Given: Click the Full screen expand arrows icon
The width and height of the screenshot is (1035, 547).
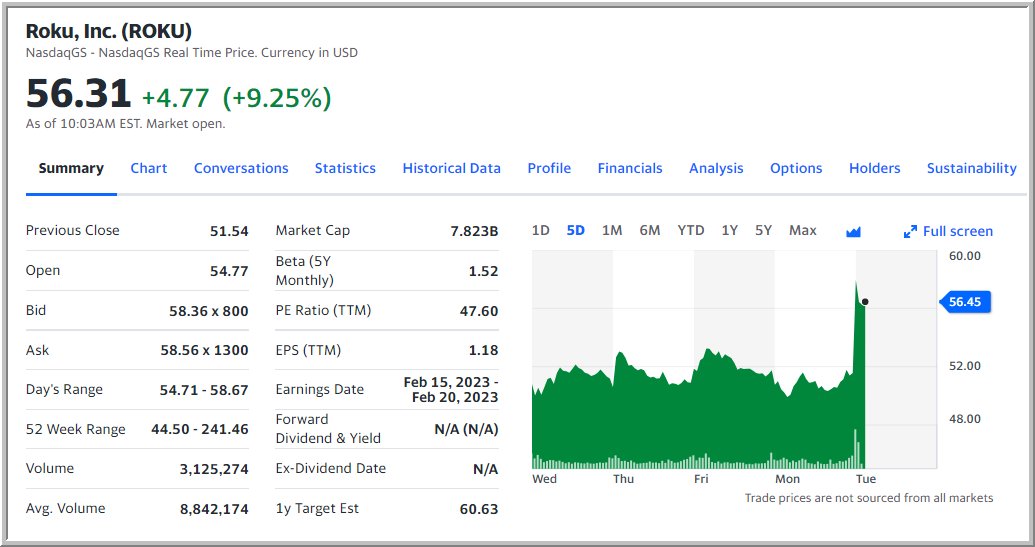Looking at the screenshot, I should pos(910,232).
